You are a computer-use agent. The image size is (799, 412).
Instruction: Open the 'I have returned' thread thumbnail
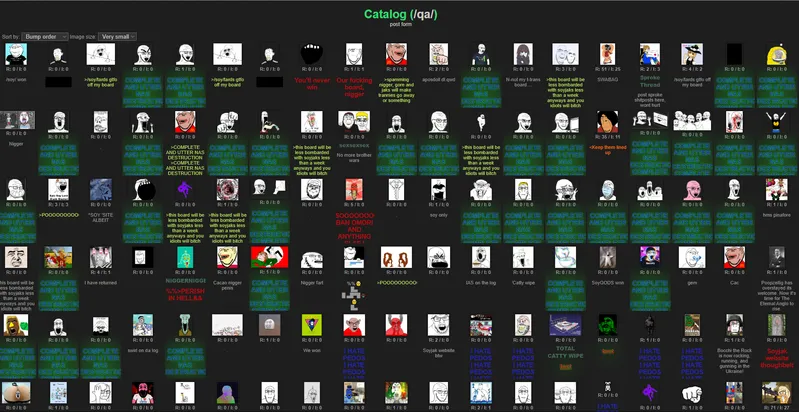[x=101, y=257]
